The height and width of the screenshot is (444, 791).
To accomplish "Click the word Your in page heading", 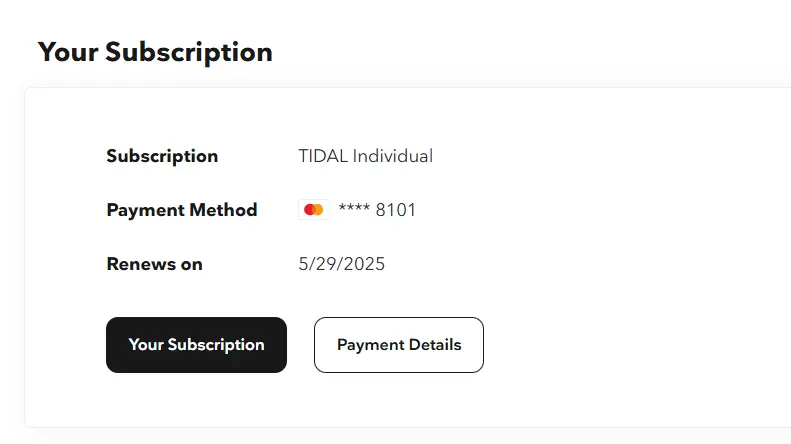I will pyautogui.click(x=68, y=52).
